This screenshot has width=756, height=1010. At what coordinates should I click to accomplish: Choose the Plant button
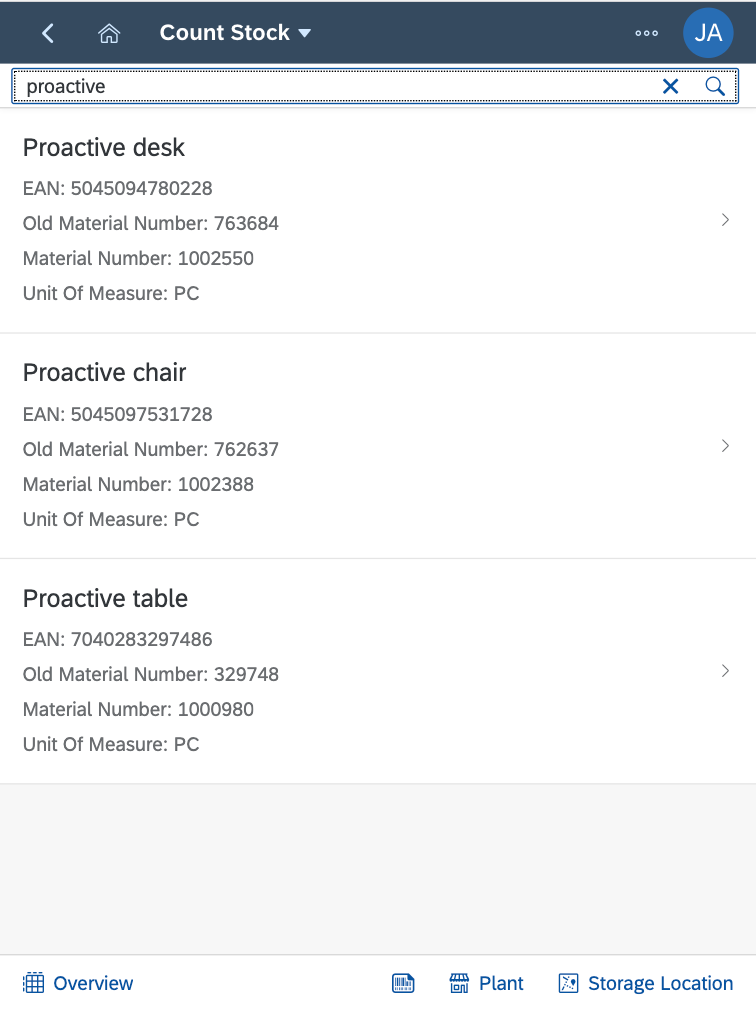(486, 983)
